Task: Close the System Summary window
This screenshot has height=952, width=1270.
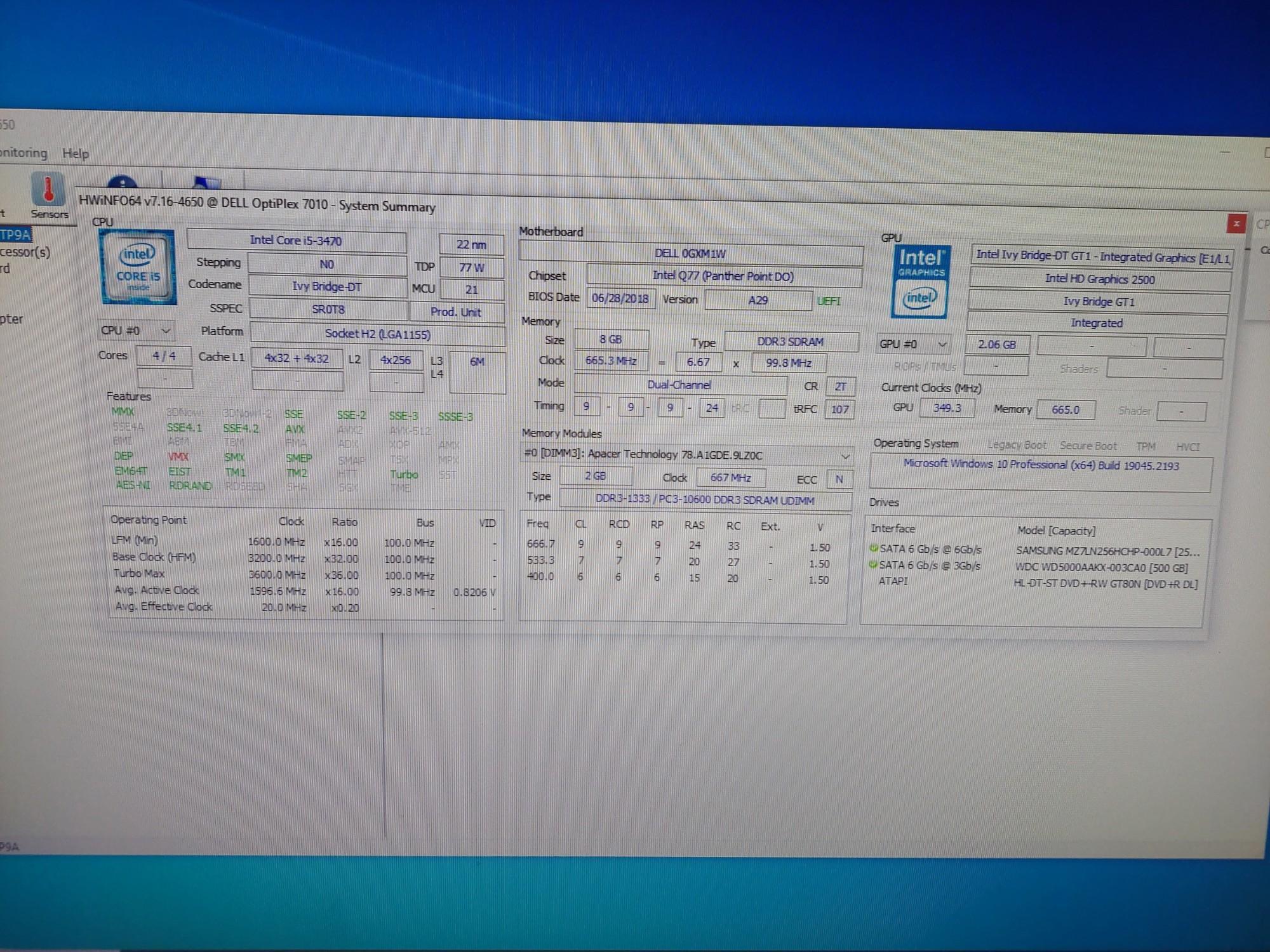Action: (x=1236, y=223)
